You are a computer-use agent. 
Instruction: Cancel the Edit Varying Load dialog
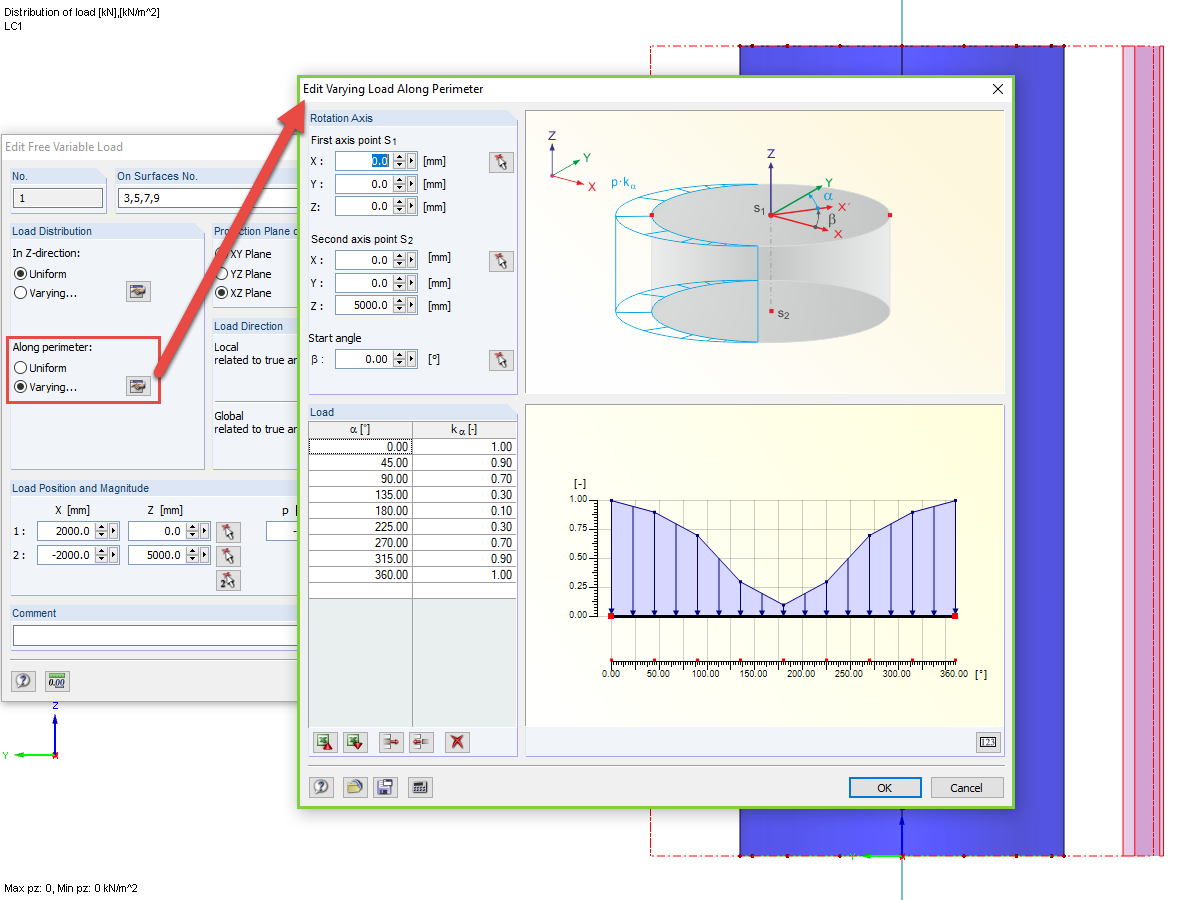click(x=966, y=787)
